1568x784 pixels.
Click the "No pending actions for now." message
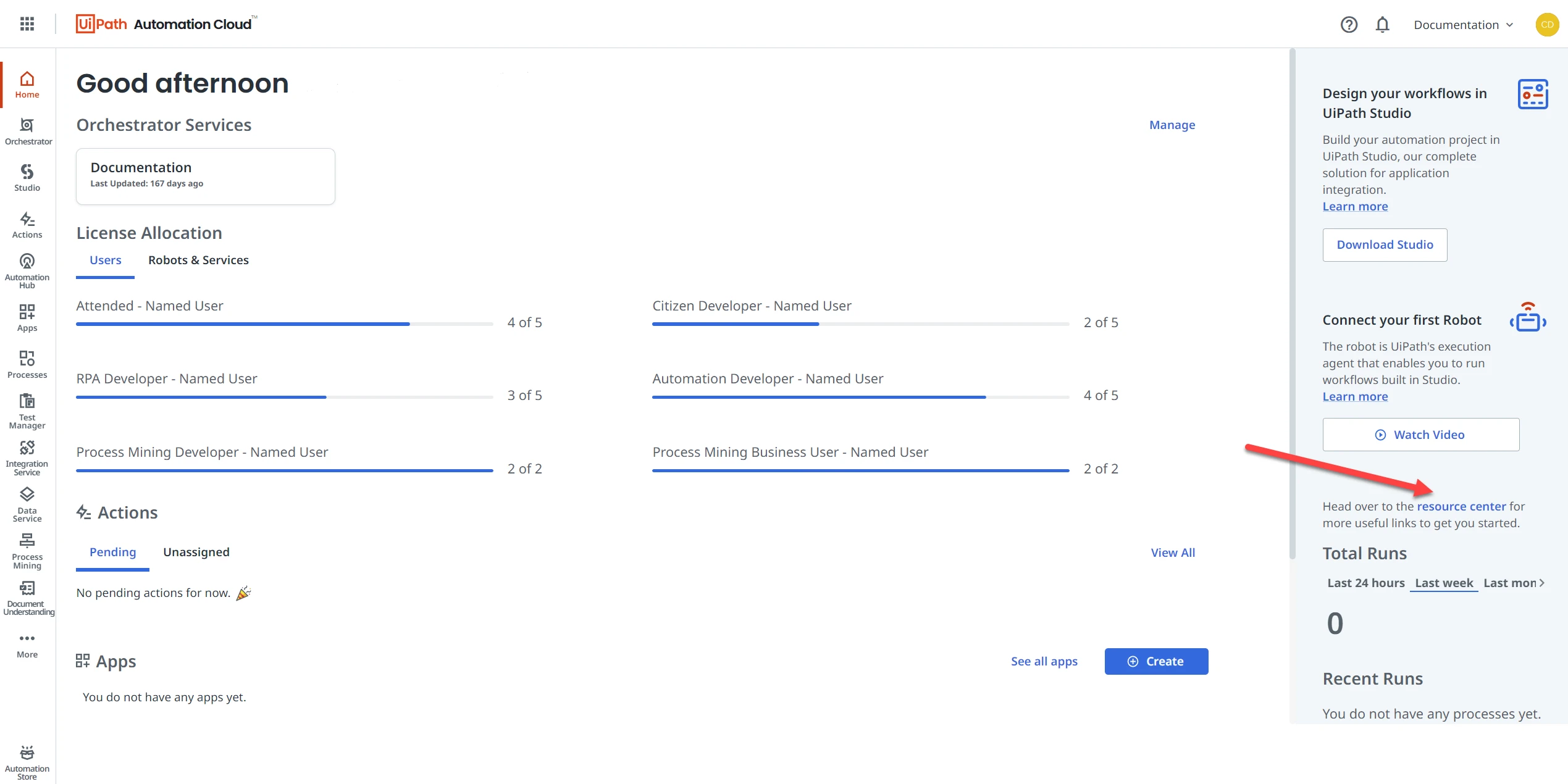click(x=153, y=593)
